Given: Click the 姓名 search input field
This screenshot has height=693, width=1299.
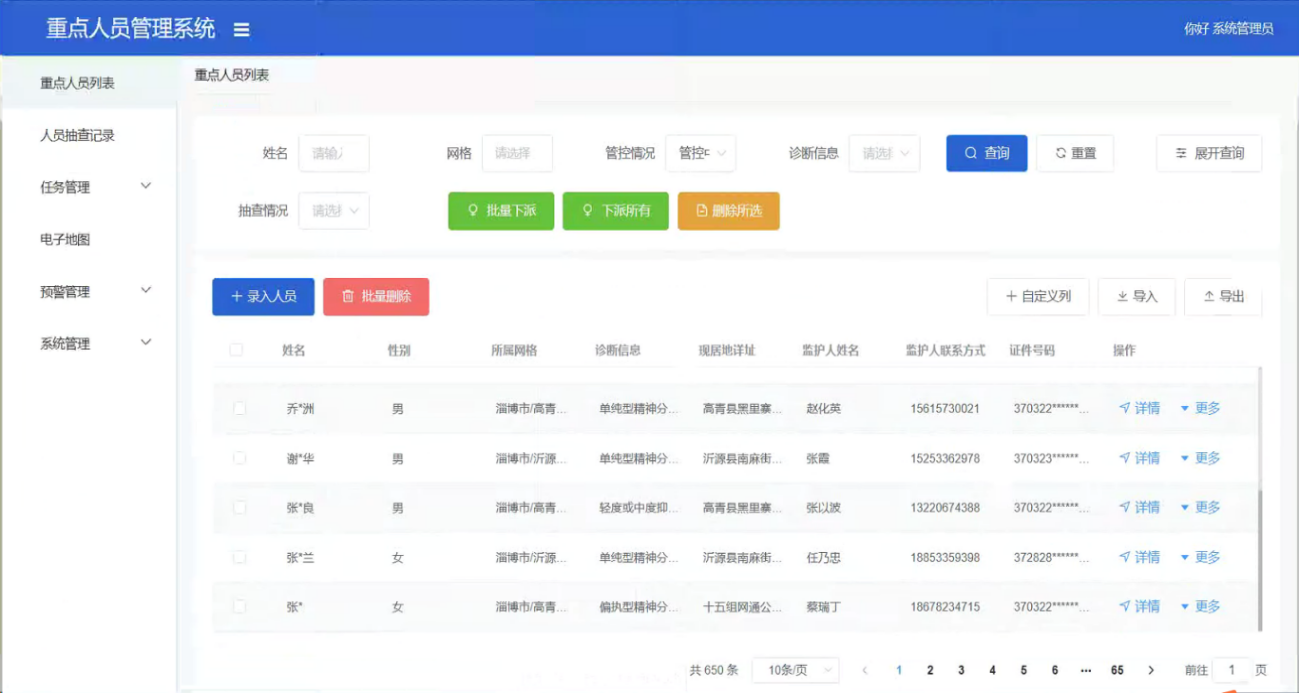Looking at the screenshot, I should pos(334,153).
